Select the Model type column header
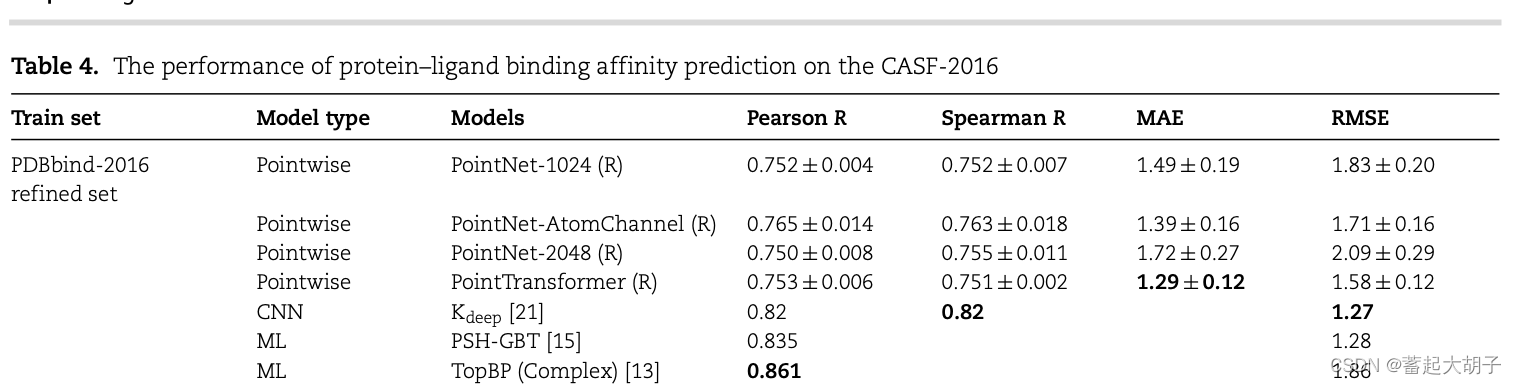Screen dimensions: 1516x384 313,118
